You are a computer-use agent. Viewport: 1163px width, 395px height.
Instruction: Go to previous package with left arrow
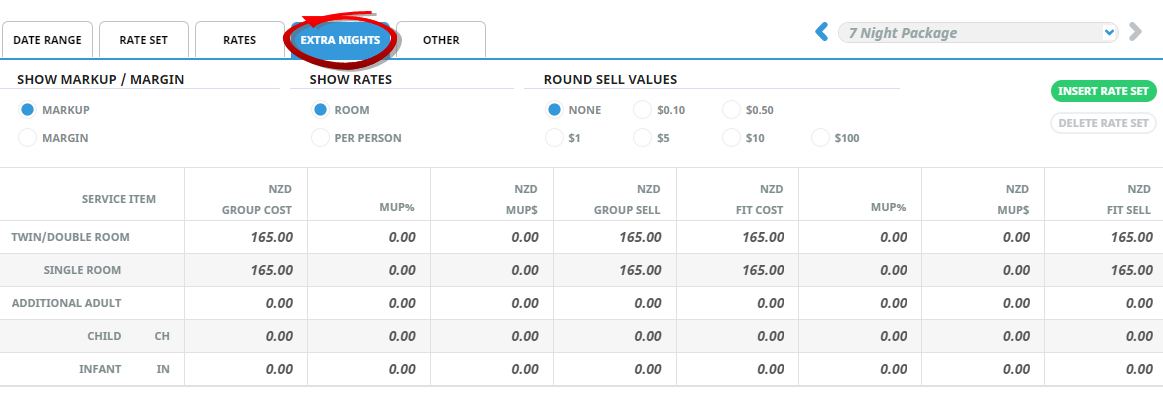coord(821,31)
